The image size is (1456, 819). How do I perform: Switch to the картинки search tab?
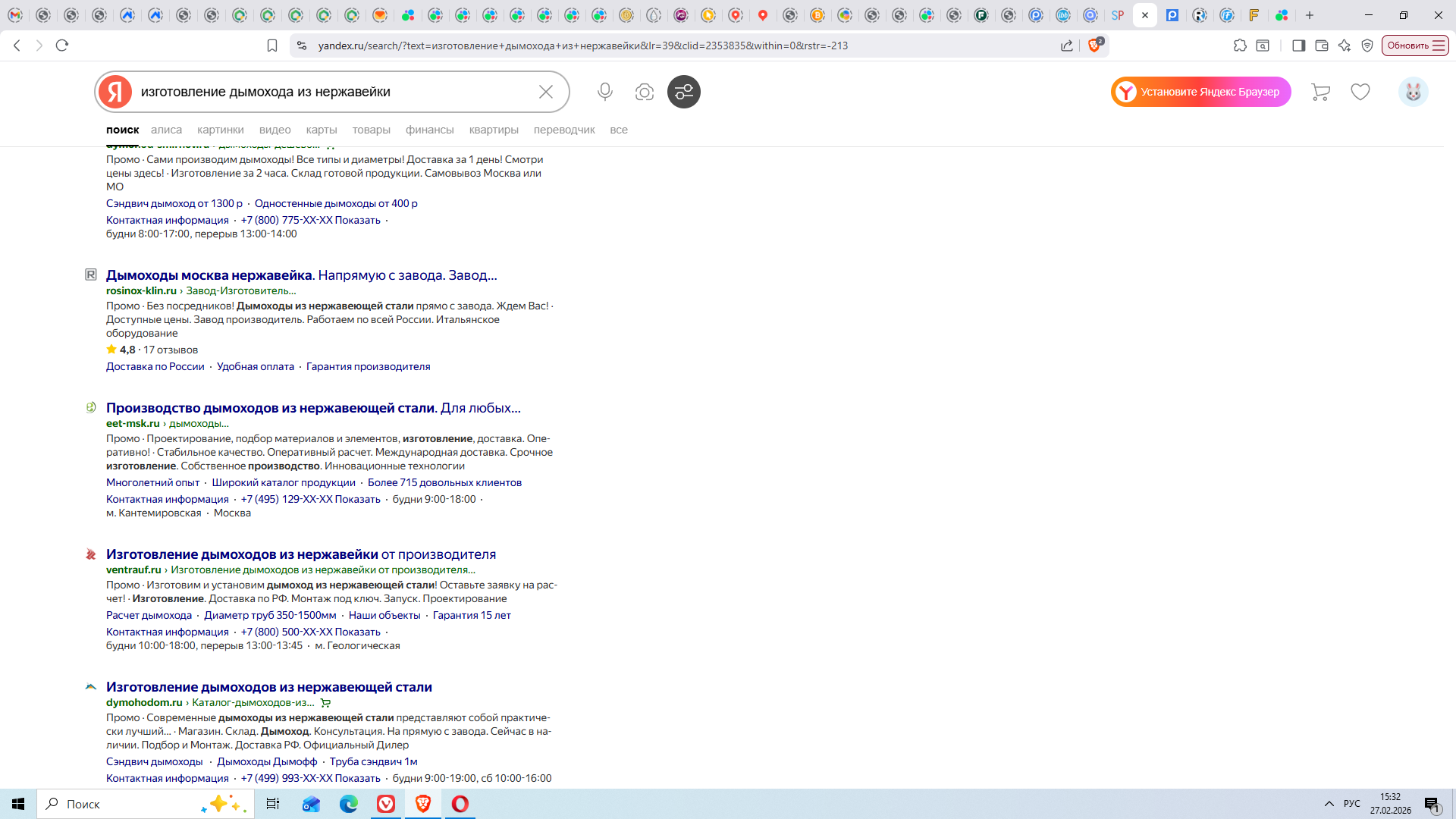[220, 130]
